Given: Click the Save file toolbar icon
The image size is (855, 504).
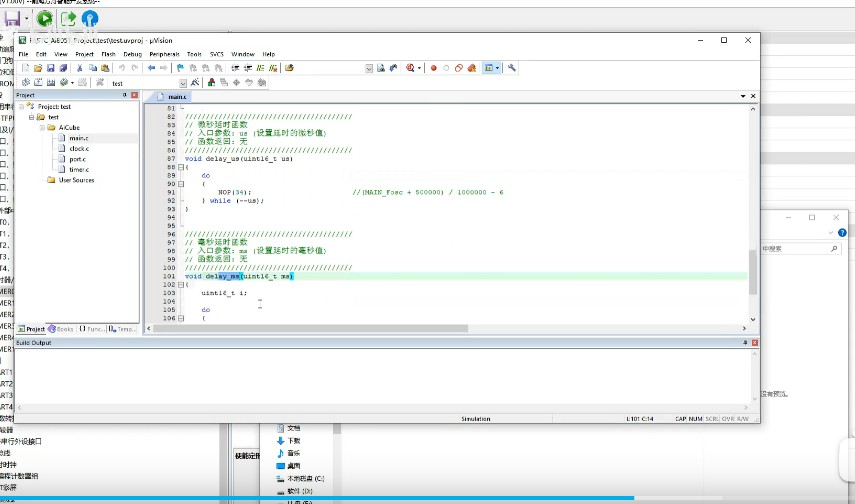Looking at the screenshot, I should click(x=50, y=68).
